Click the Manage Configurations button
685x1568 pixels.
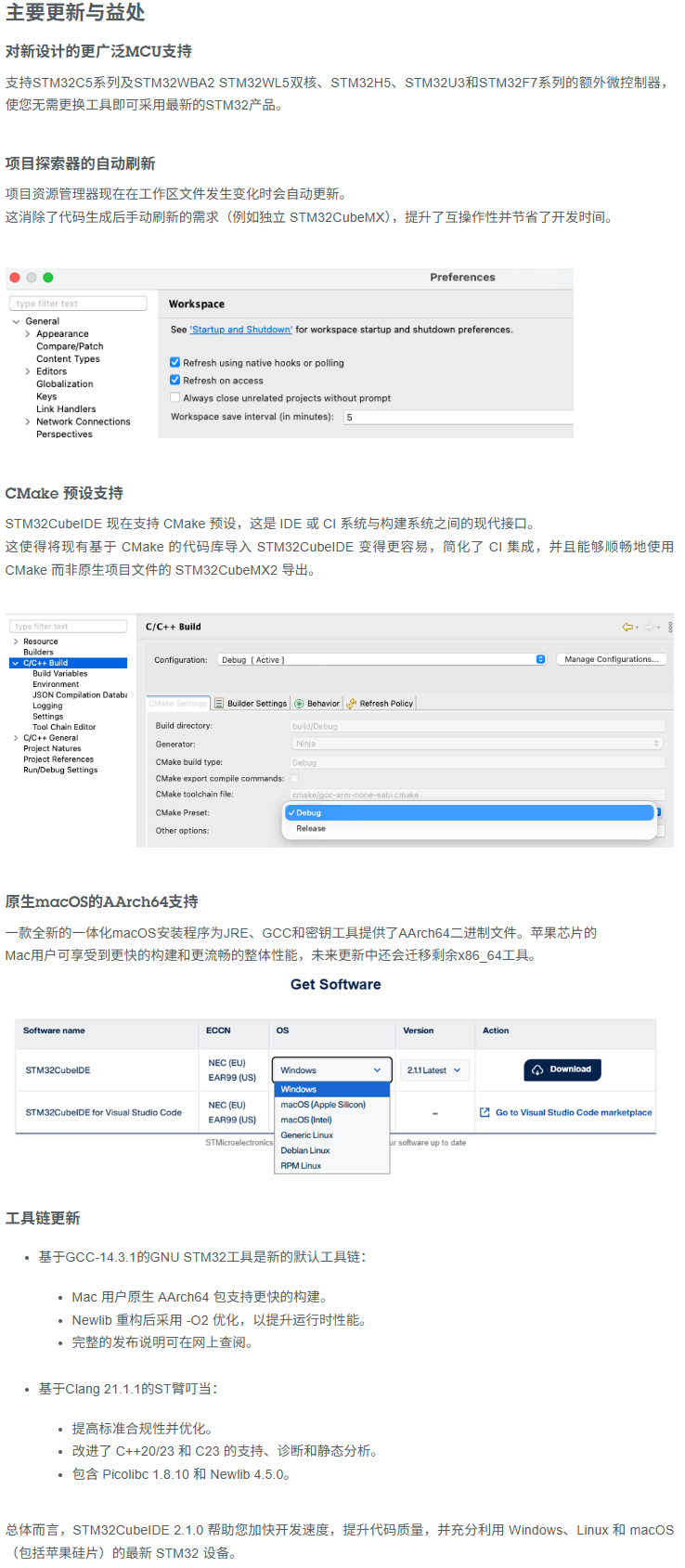611,660
